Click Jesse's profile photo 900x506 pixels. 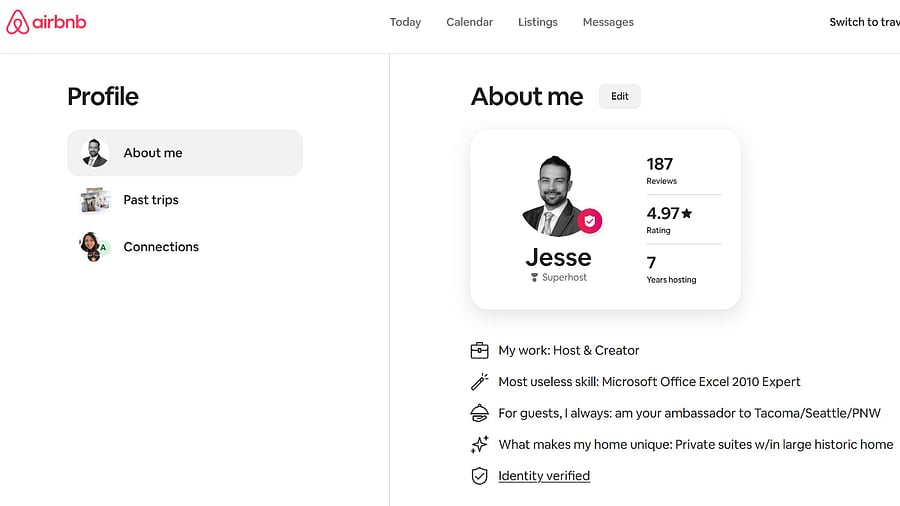(554, 196)
